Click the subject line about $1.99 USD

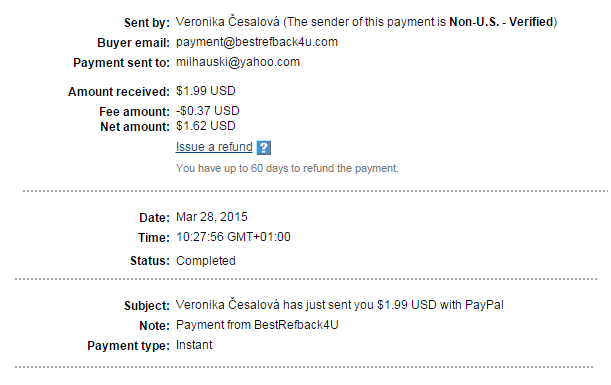click(339, 305)
